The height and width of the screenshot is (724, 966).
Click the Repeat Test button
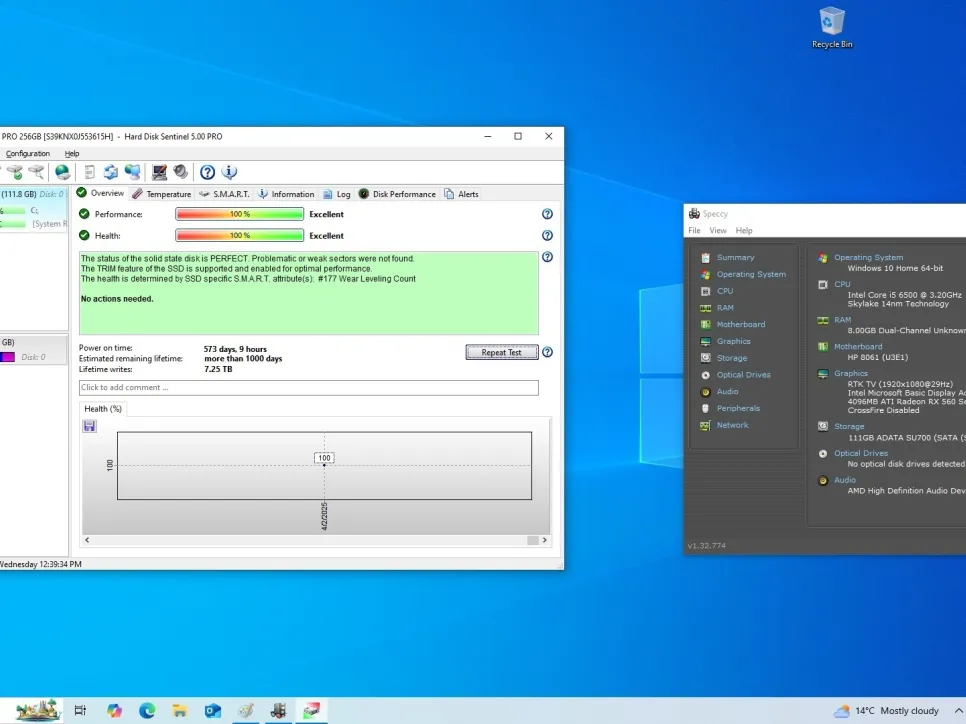501,352
